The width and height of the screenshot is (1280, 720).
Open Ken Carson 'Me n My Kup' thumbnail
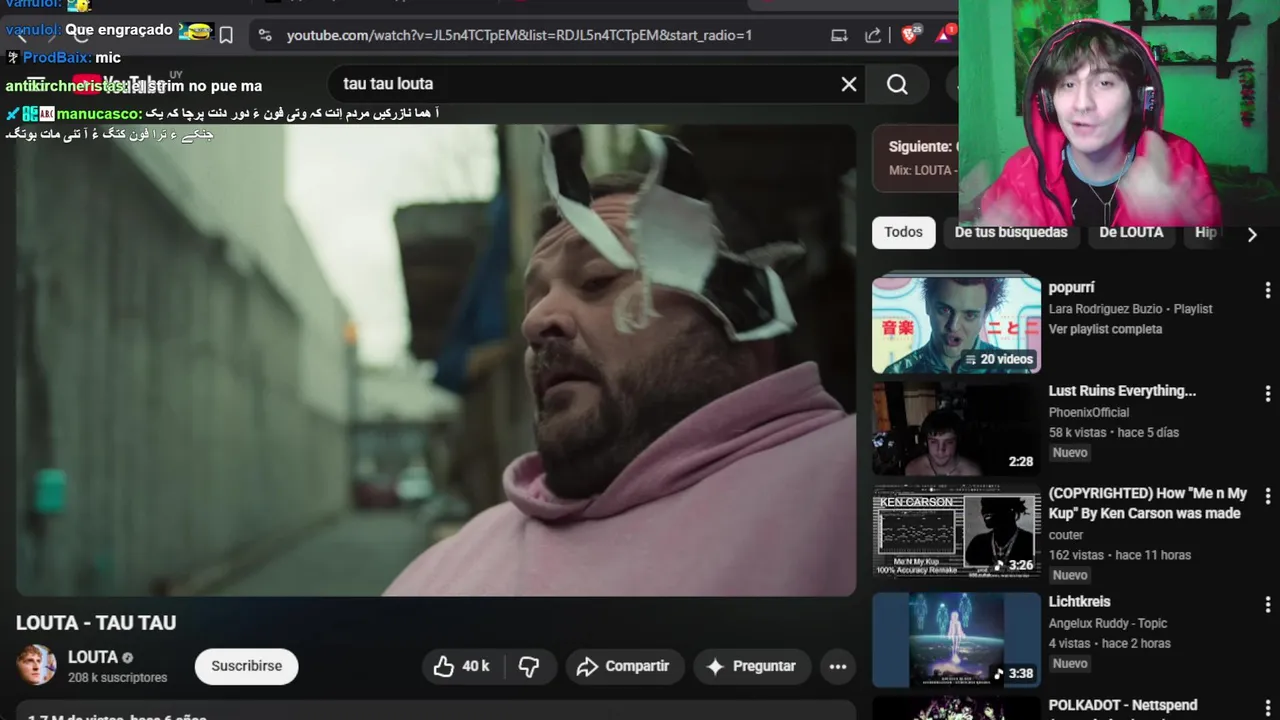tap(956, 532)
